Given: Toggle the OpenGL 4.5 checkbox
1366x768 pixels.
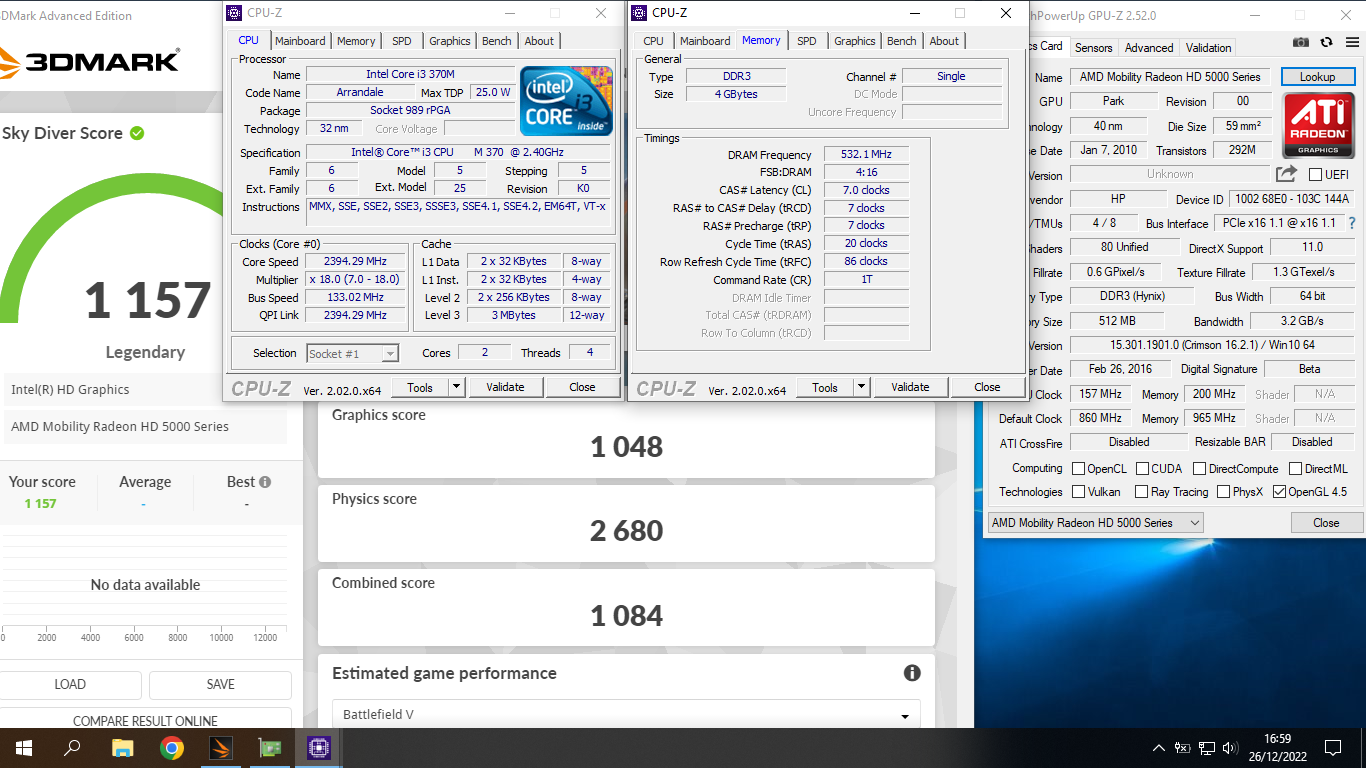Looking at the screenshot, I should pos(1279,491).
